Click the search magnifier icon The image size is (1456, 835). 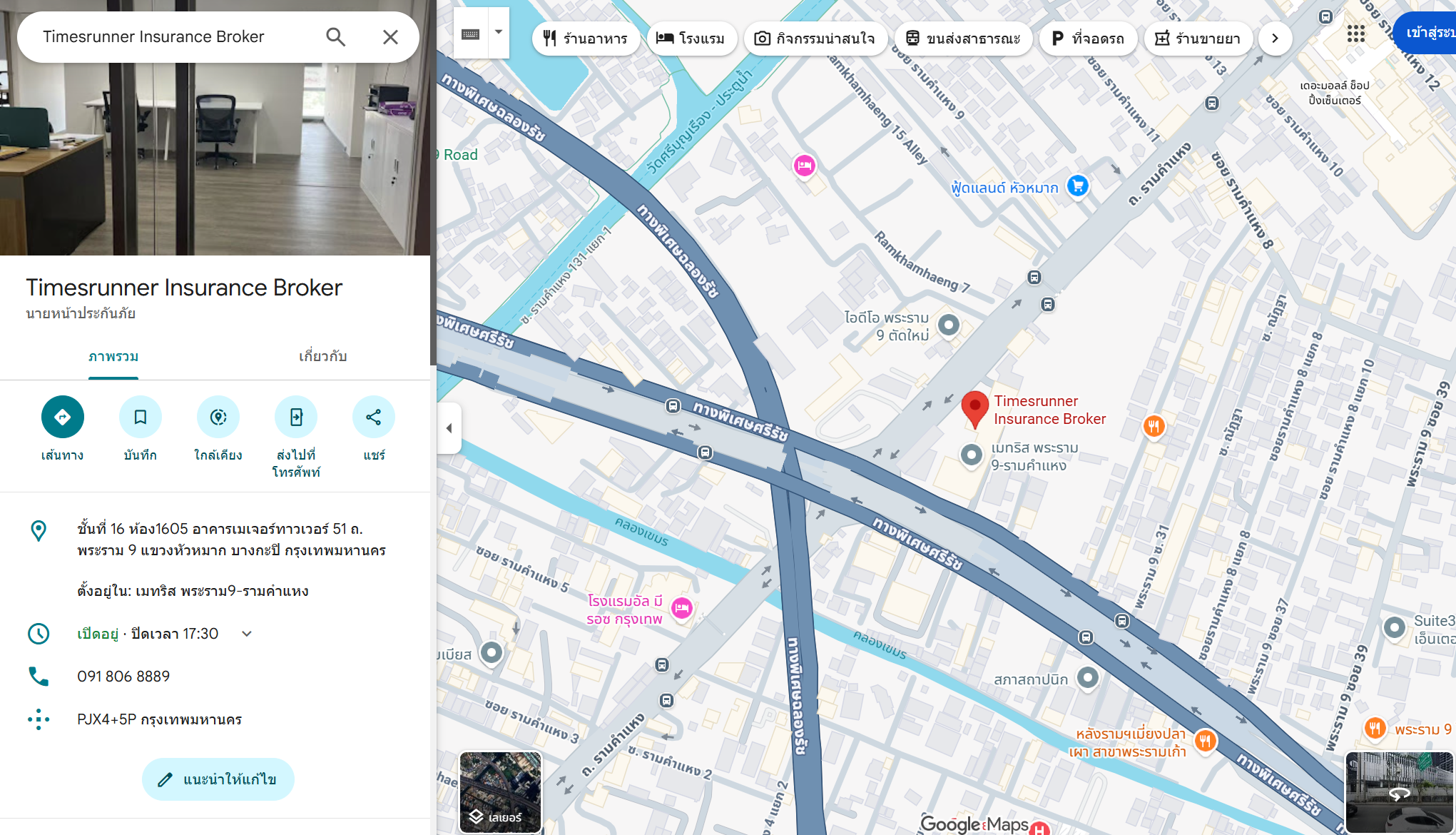click(335, 37)
